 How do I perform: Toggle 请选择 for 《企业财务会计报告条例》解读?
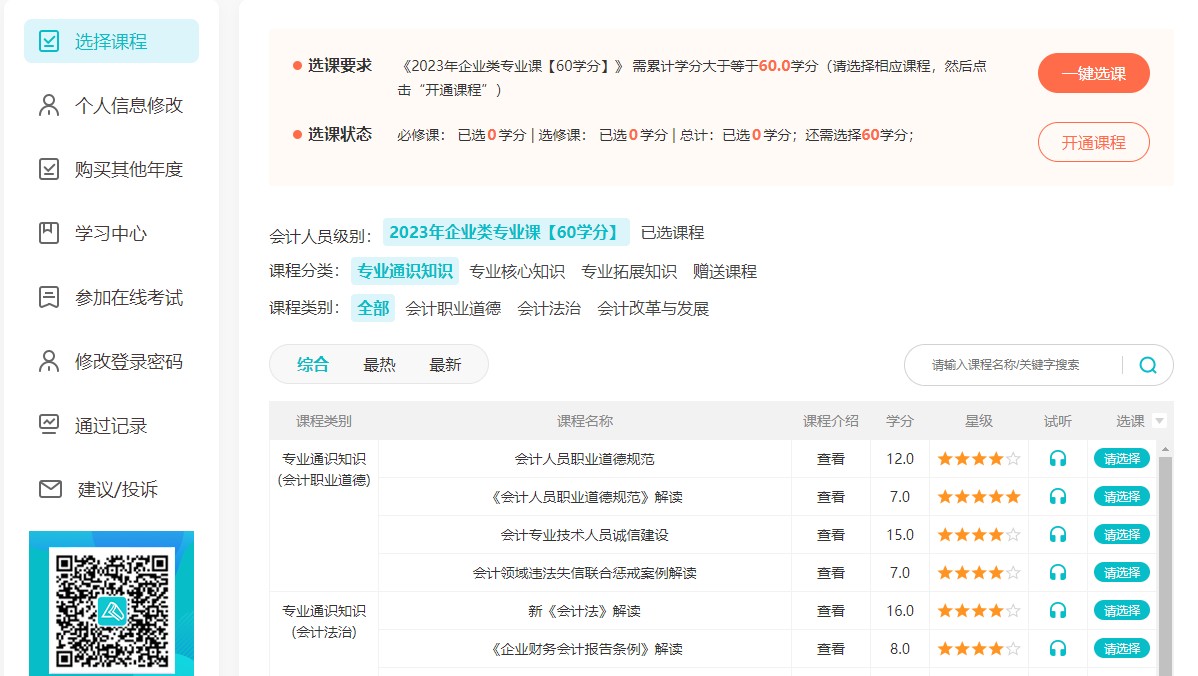[x=1121, y=649]
